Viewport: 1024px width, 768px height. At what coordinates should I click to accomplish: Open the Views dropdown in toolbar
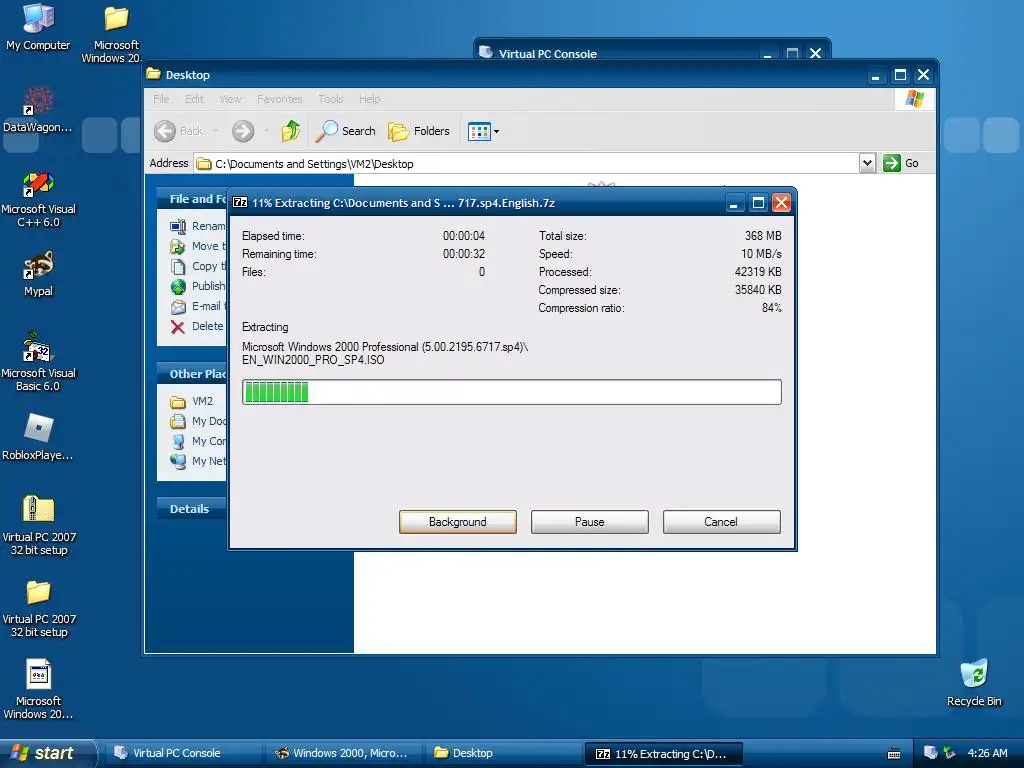[483, 131]
